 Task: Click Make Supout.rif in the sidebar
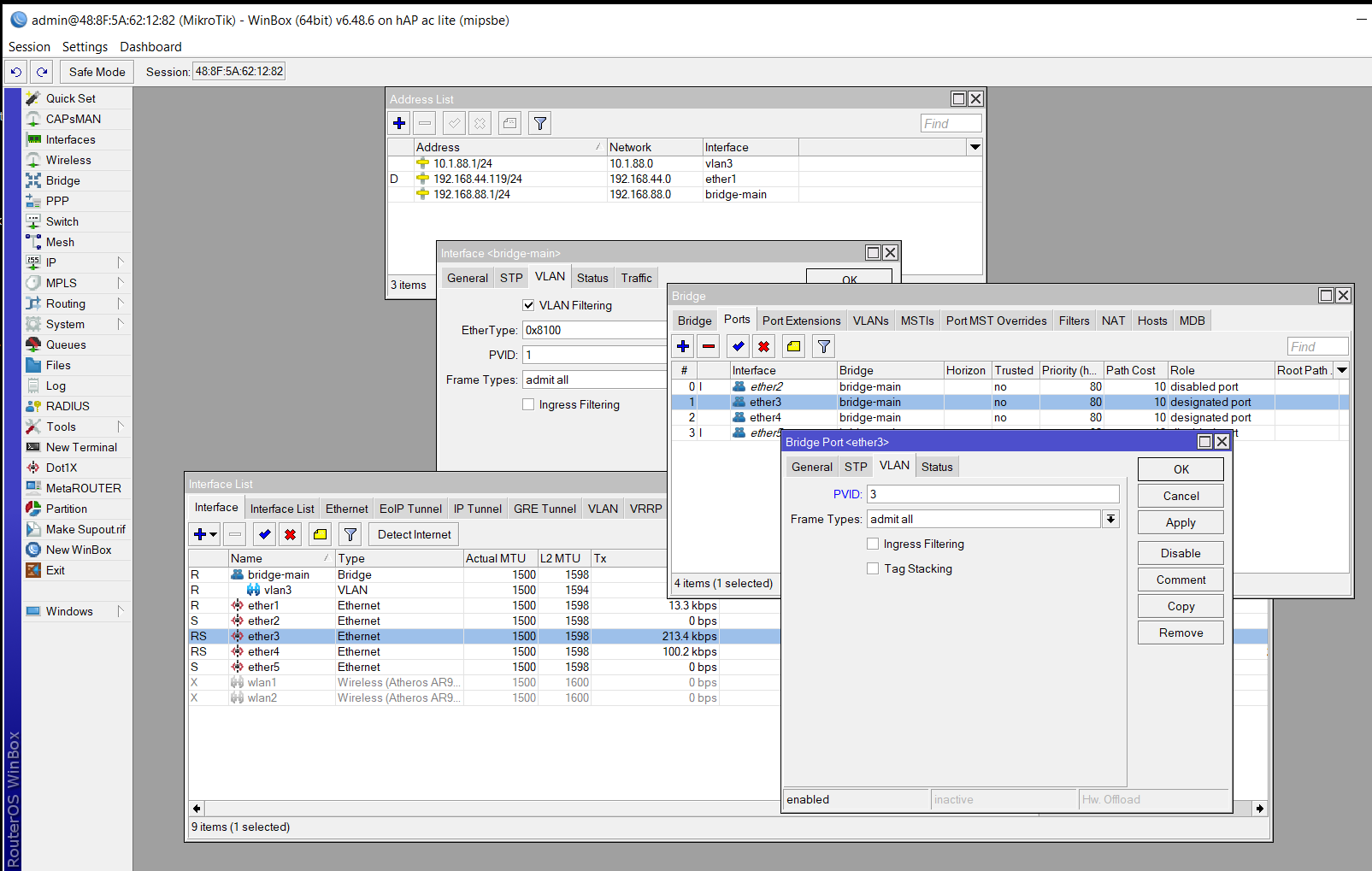[85, 529]
